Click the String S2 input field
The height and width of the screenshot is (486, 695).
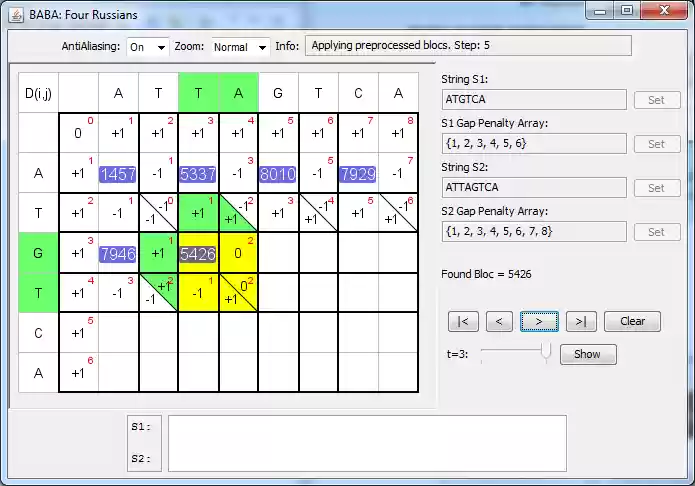click(x=534, y=187)
